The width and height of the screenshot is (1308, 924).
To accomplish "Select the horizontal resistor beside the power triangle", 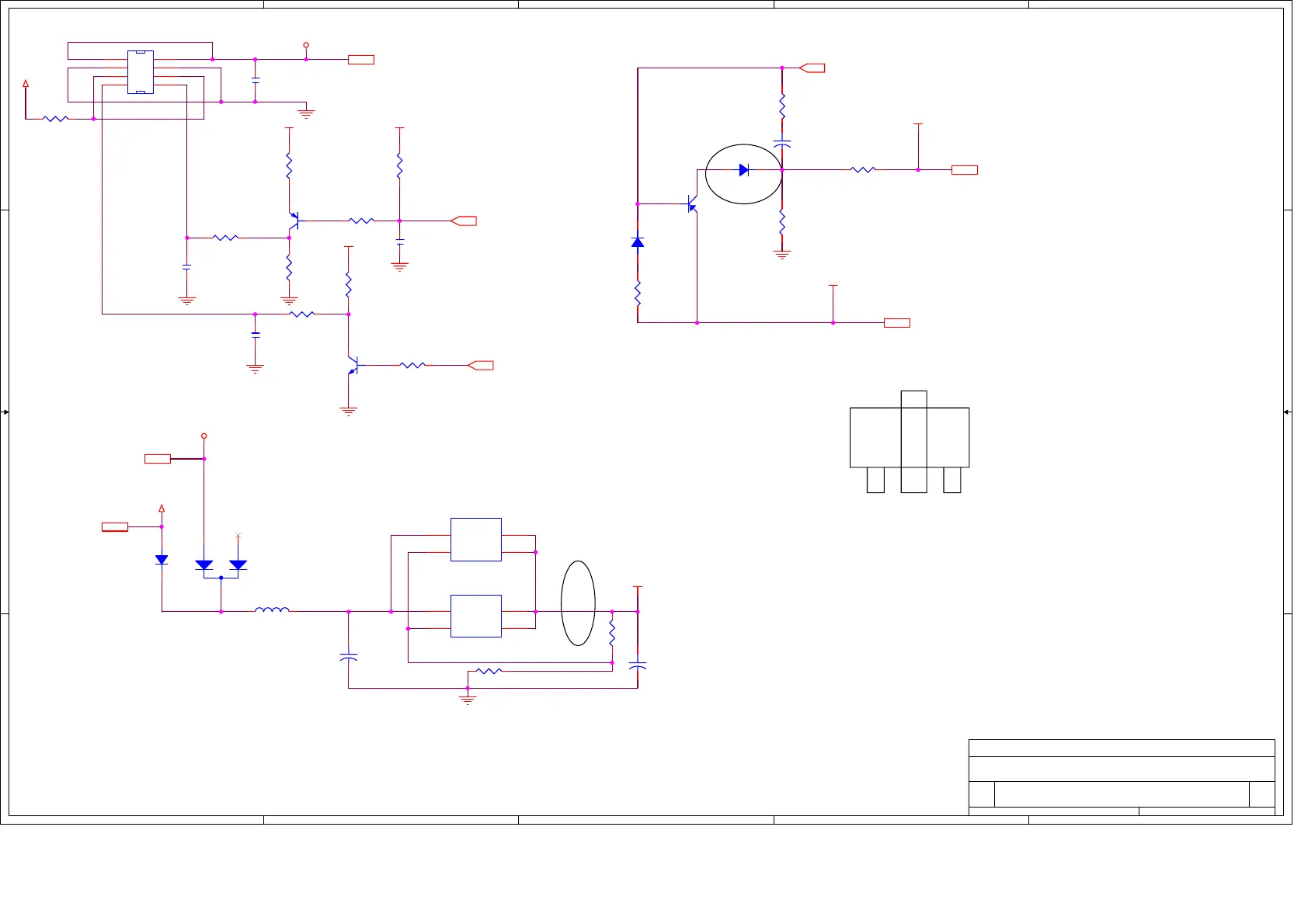I will pyautogui.click(x=55, y=119).
